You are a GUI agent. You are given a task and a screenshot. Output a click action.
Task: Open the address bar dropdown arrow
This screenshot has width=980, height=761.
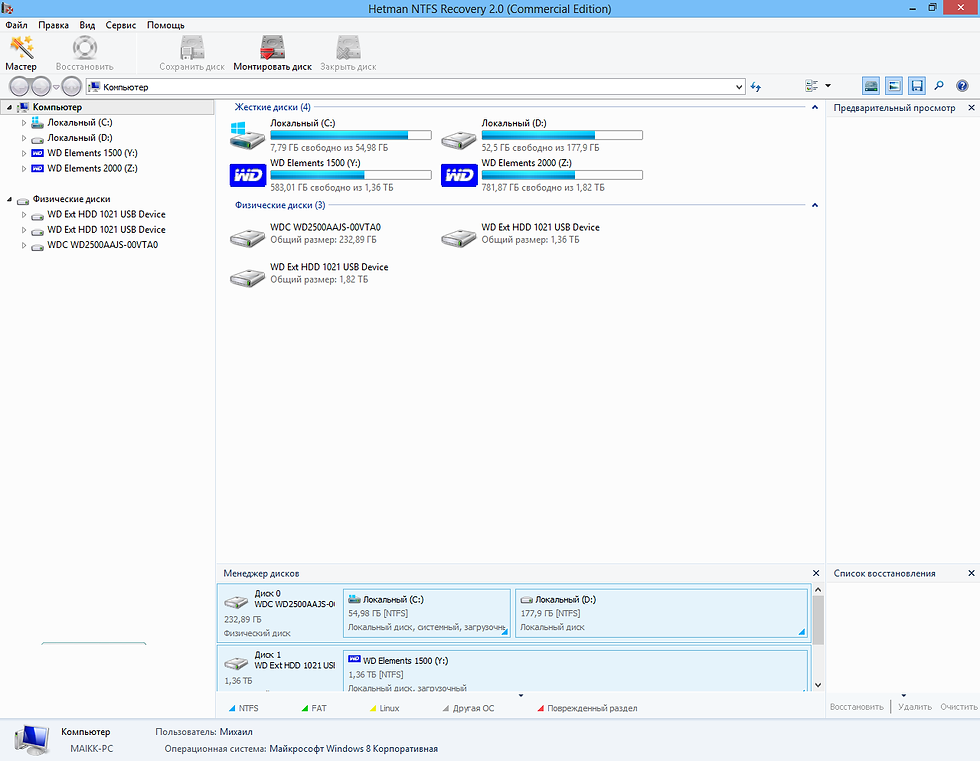tap(739, 87)
